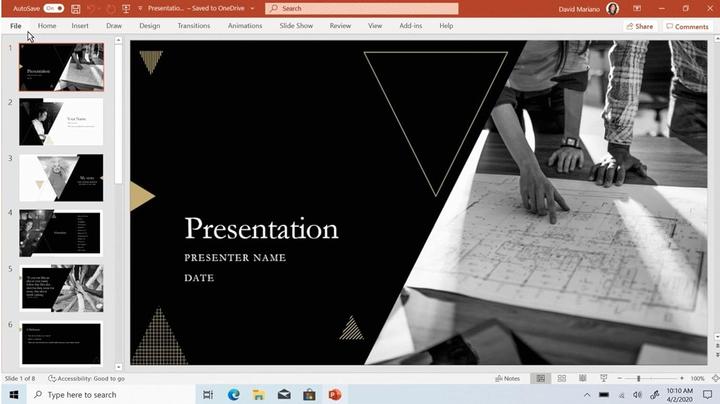Image resolution: width=720 pixels, height=404 pixels.
Task: Switch to Slide Sorter view
Action: tap(559, 379)
